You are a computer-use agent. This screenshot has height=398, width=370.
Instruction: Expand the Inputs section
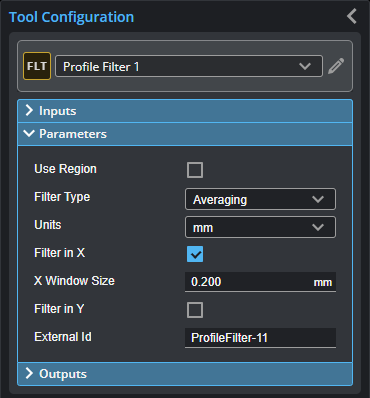[185, 111]
